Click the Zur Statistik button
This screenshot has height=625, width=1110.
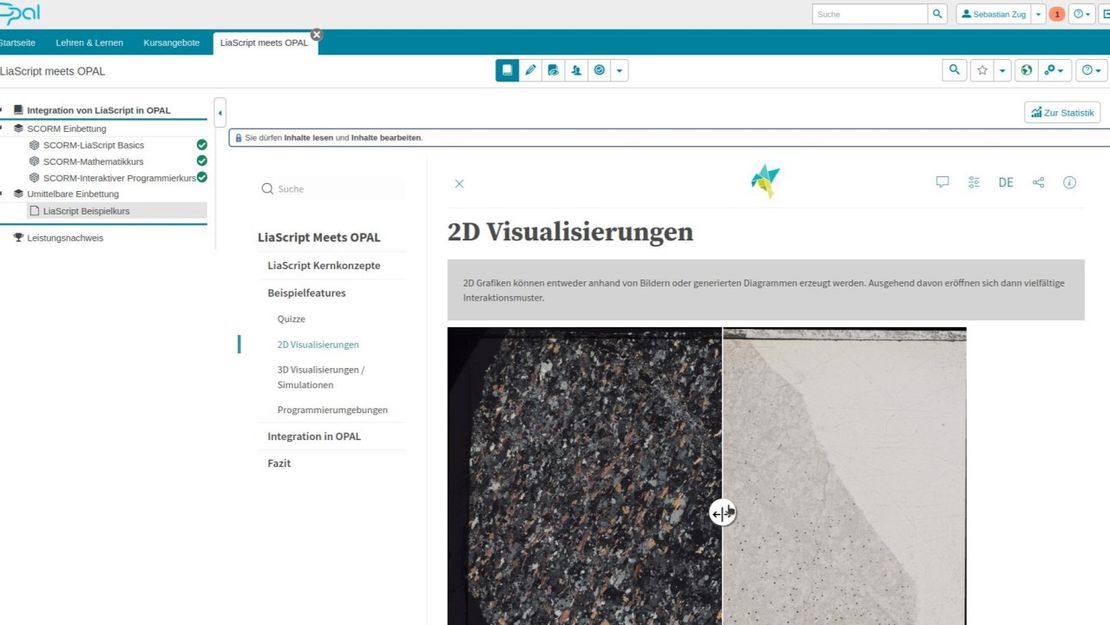click(1062, 113)
